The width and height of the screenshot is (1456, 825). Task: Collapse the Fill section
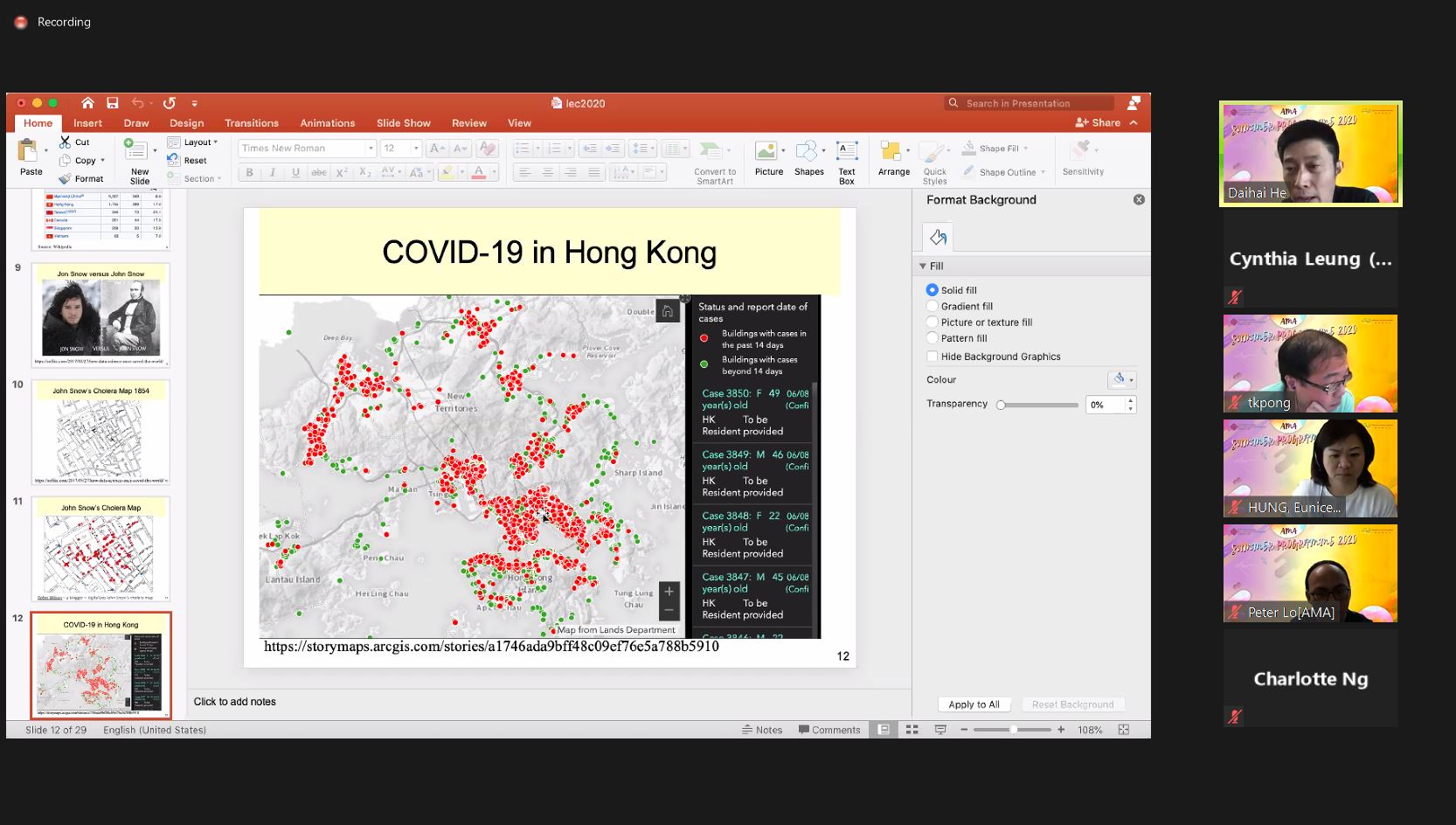(x=923, y=267)
